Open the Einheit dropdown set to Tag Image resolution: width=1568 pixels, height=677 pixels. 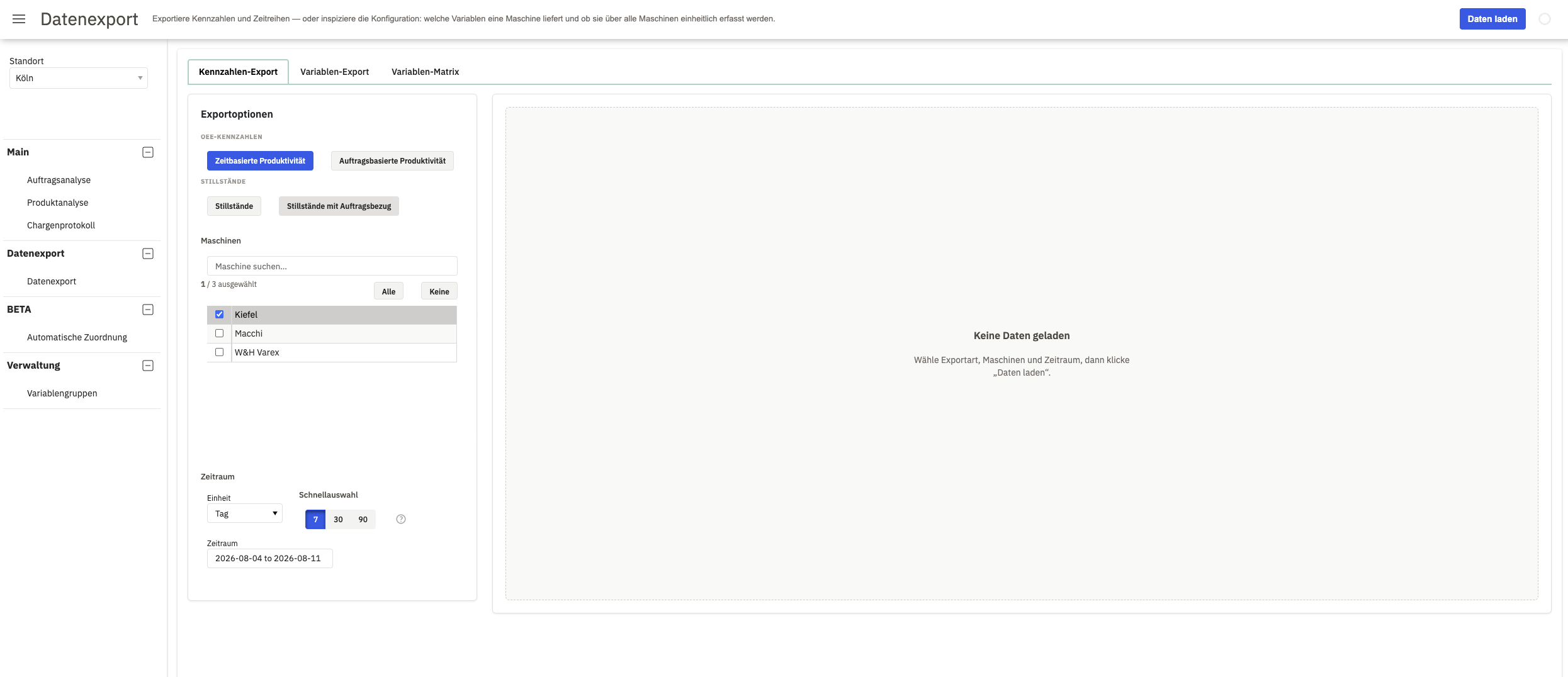[x=244, y=513]
